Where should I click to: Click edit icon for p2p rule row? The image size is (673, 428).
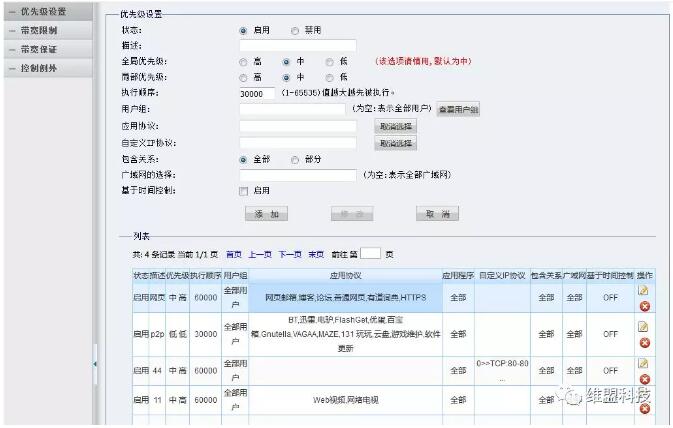pos(644,326)
